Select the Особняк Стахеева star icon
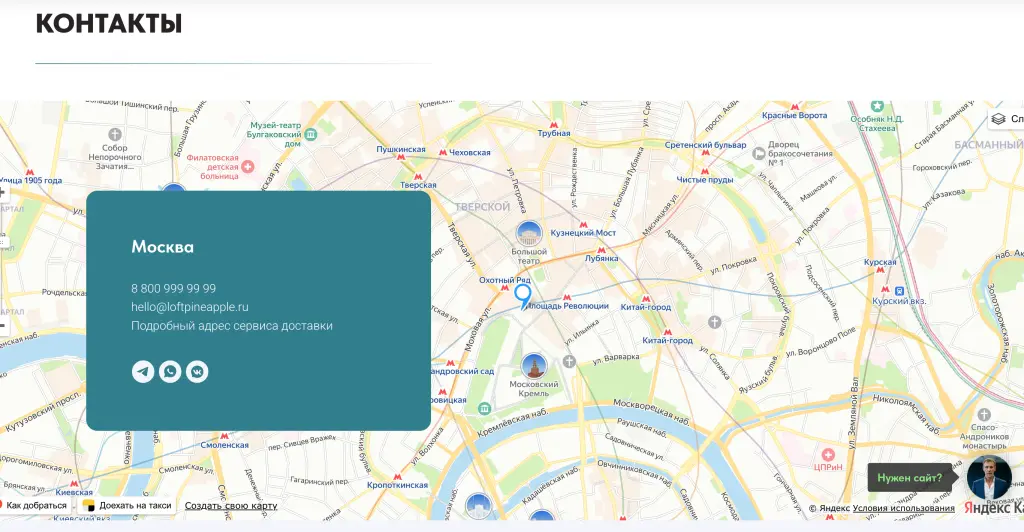This screenshot has width=1024, height=532. (876, 106)
